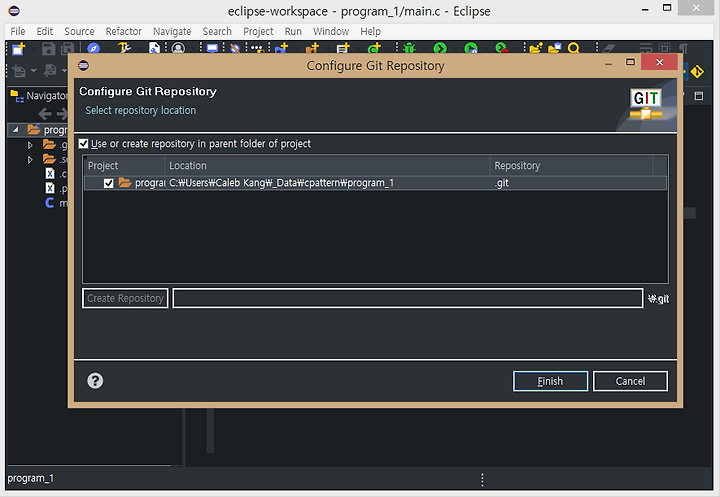Click the Save toolbar icon
This screenshot has width=720, height=497.
(48, 48)
